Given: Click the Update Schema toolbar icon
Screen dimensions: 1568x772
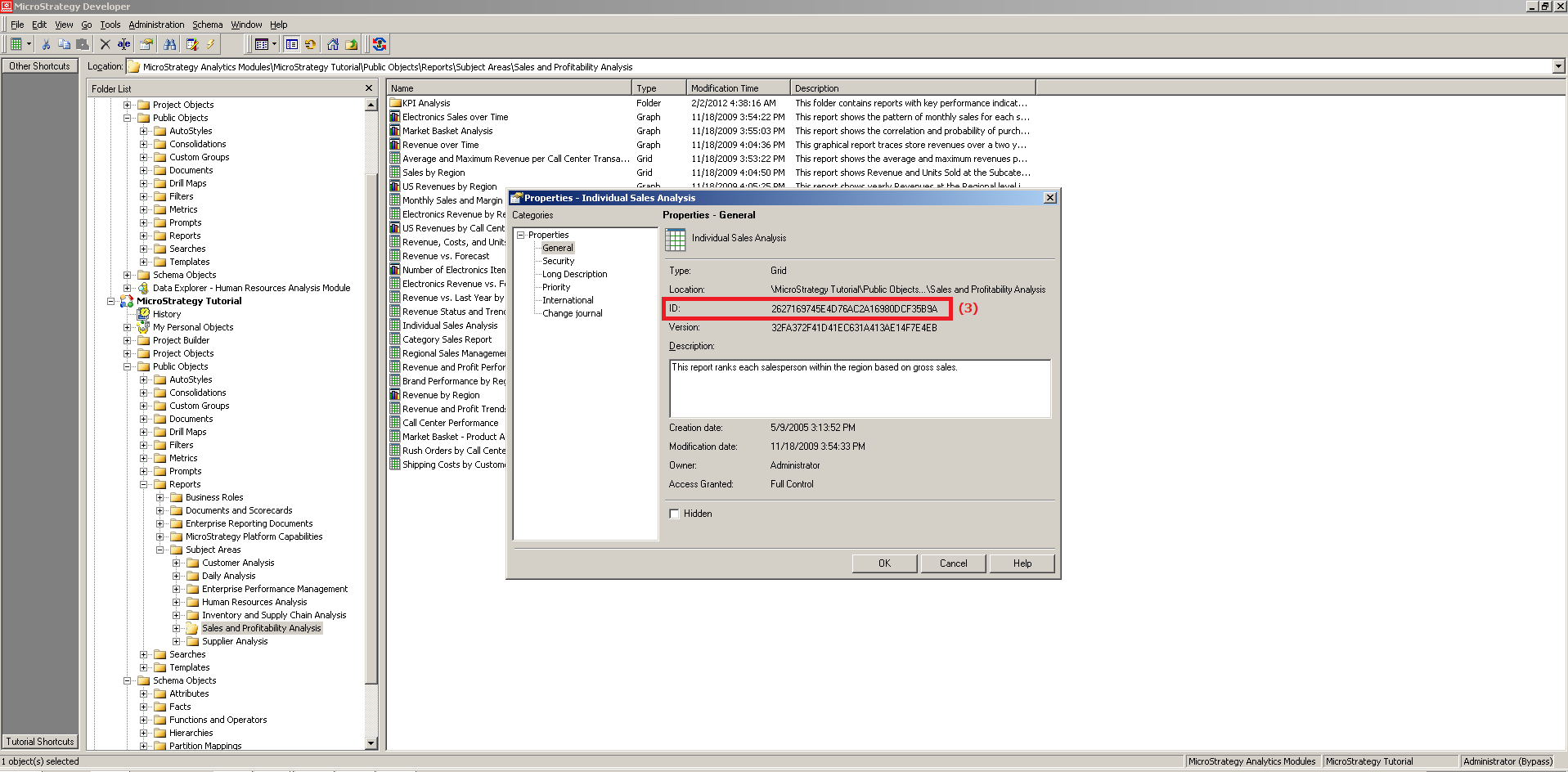Looking at the screenshot, I should (380, 44).
